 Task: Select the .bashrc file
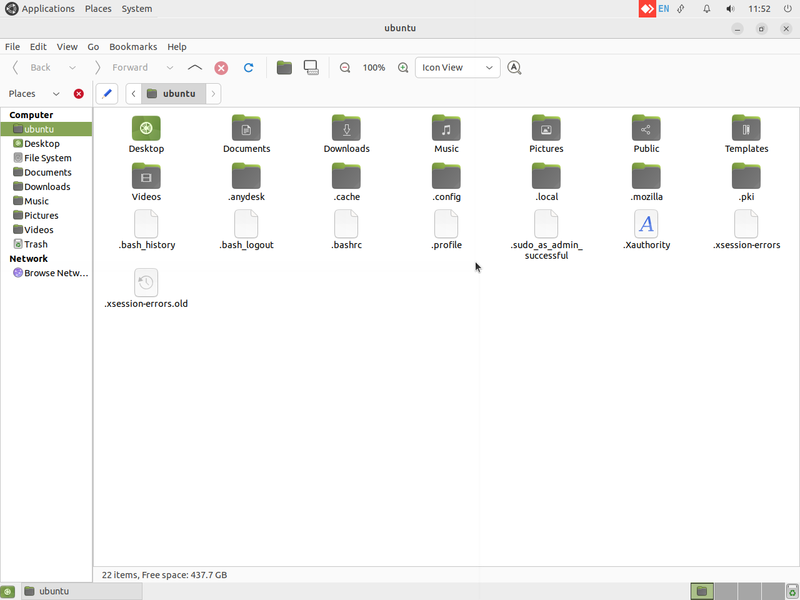coord(346,230)
